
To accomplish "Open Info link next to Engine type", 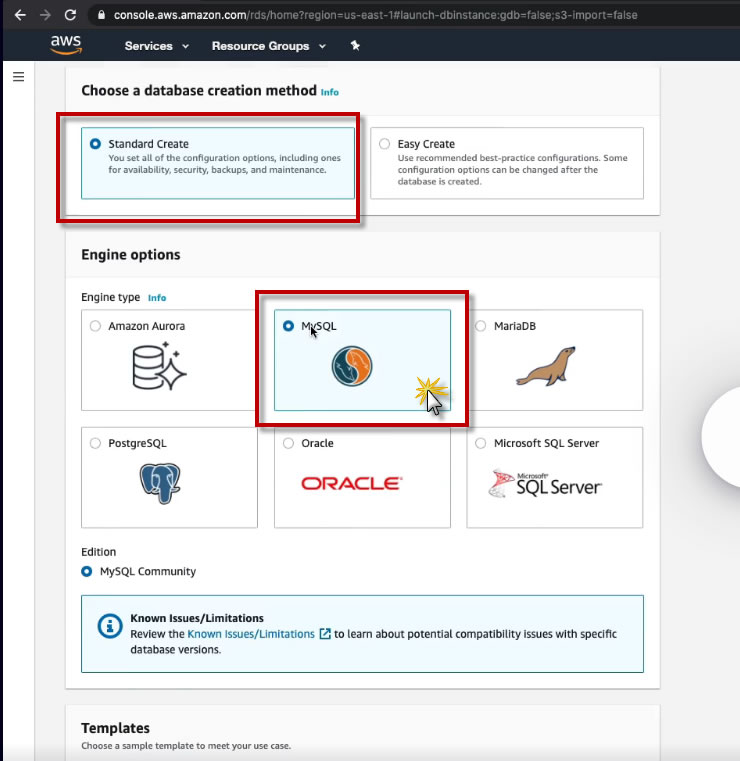I will pos(157,298).
